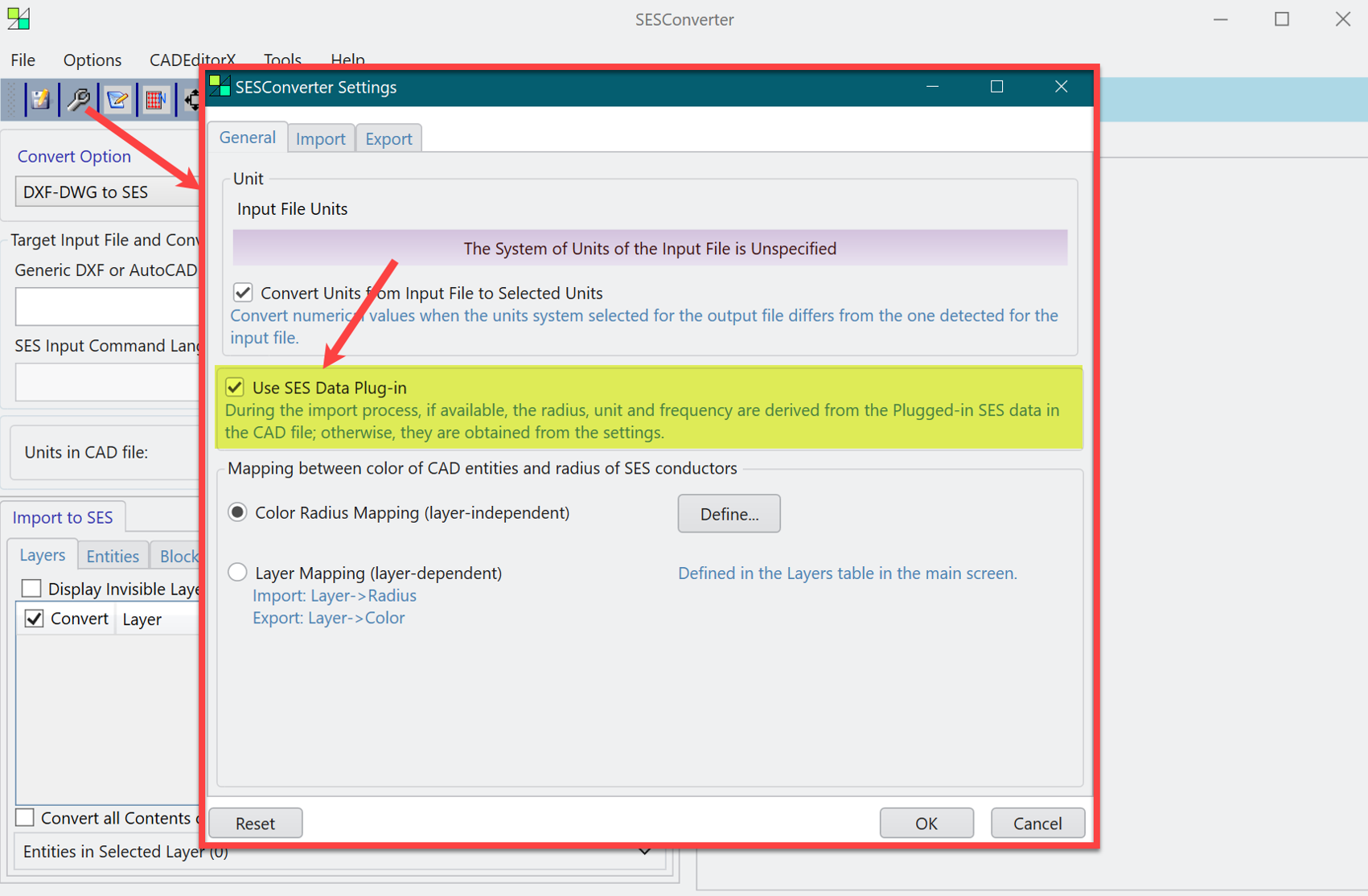Screen dimensions: 1368x896
Task: Select Layer Mapping (layer-dependent) radio option
Action: tap(237, 572)
